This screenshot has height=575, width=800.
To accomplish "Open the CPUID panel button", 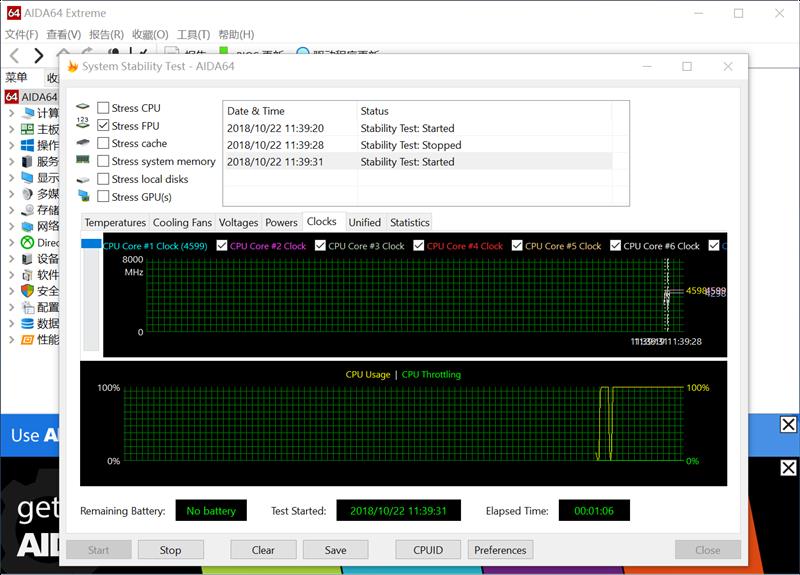I will pyautogui.click(x=428, y=550).
